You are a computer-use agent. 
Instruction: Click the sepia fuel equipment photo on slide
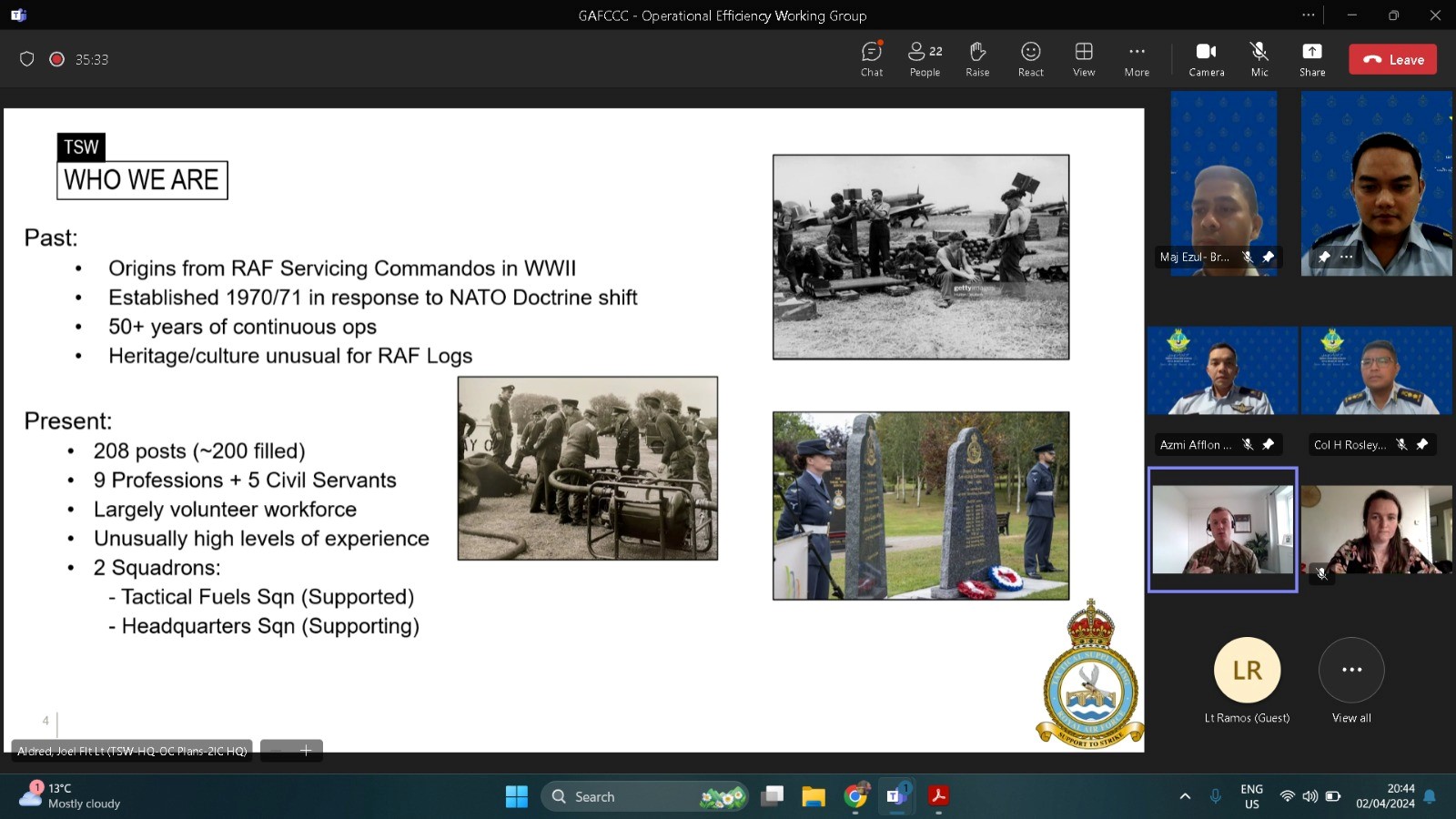(x=588, y=468)
